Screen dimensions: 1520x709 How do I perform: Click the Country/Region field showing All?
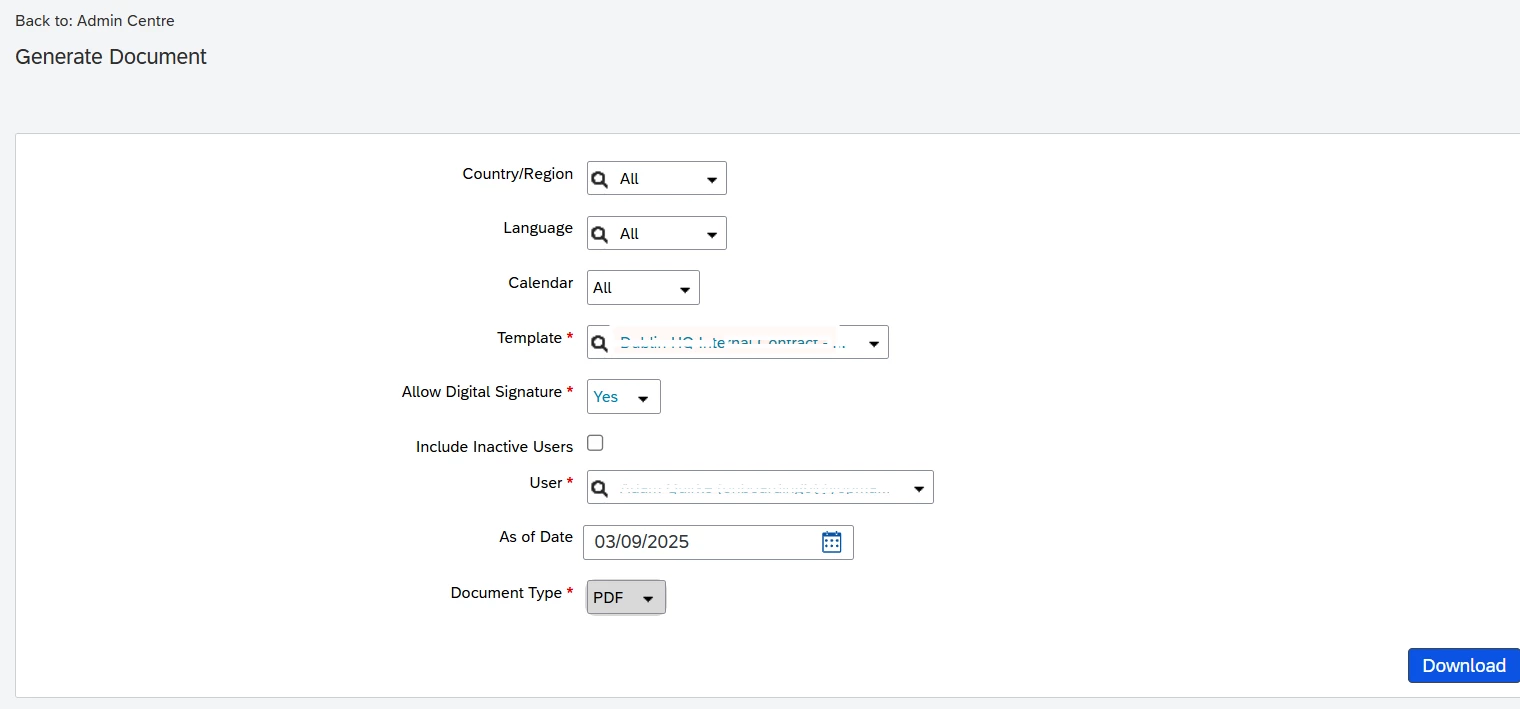(x=657, y=179)
